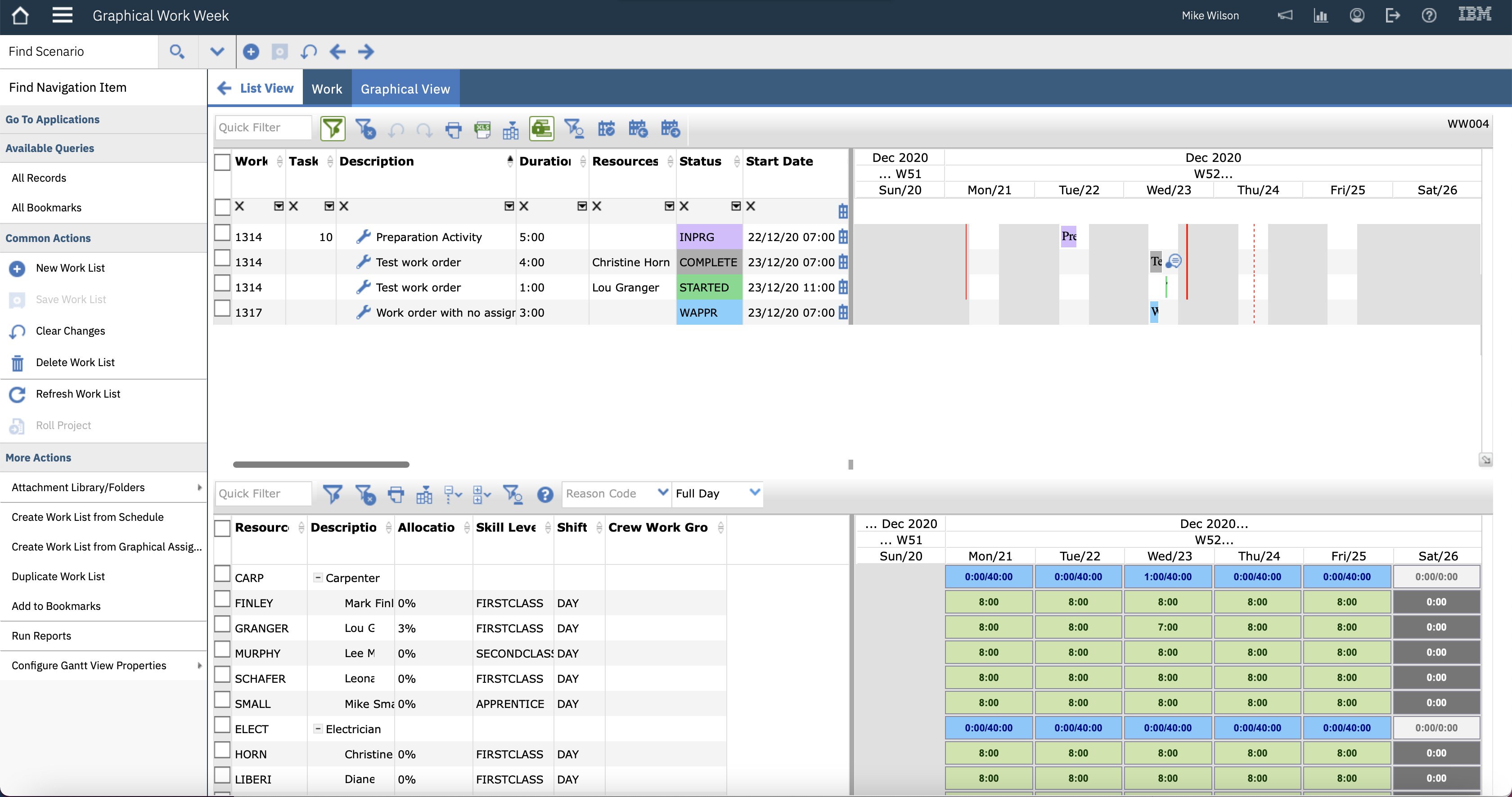Switch to the Work tab
The image size is (1512, 797).
click(x=327, y=89)
